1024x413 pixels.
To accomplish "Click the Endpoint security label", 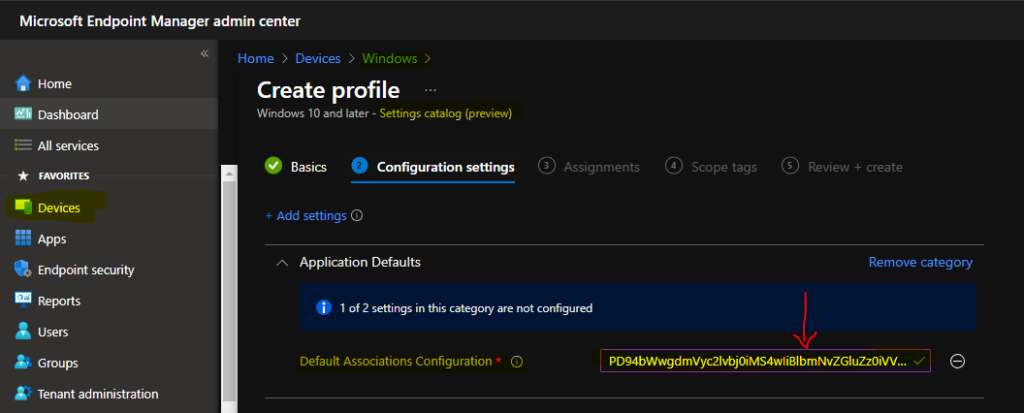I will [x=86, y=270].
